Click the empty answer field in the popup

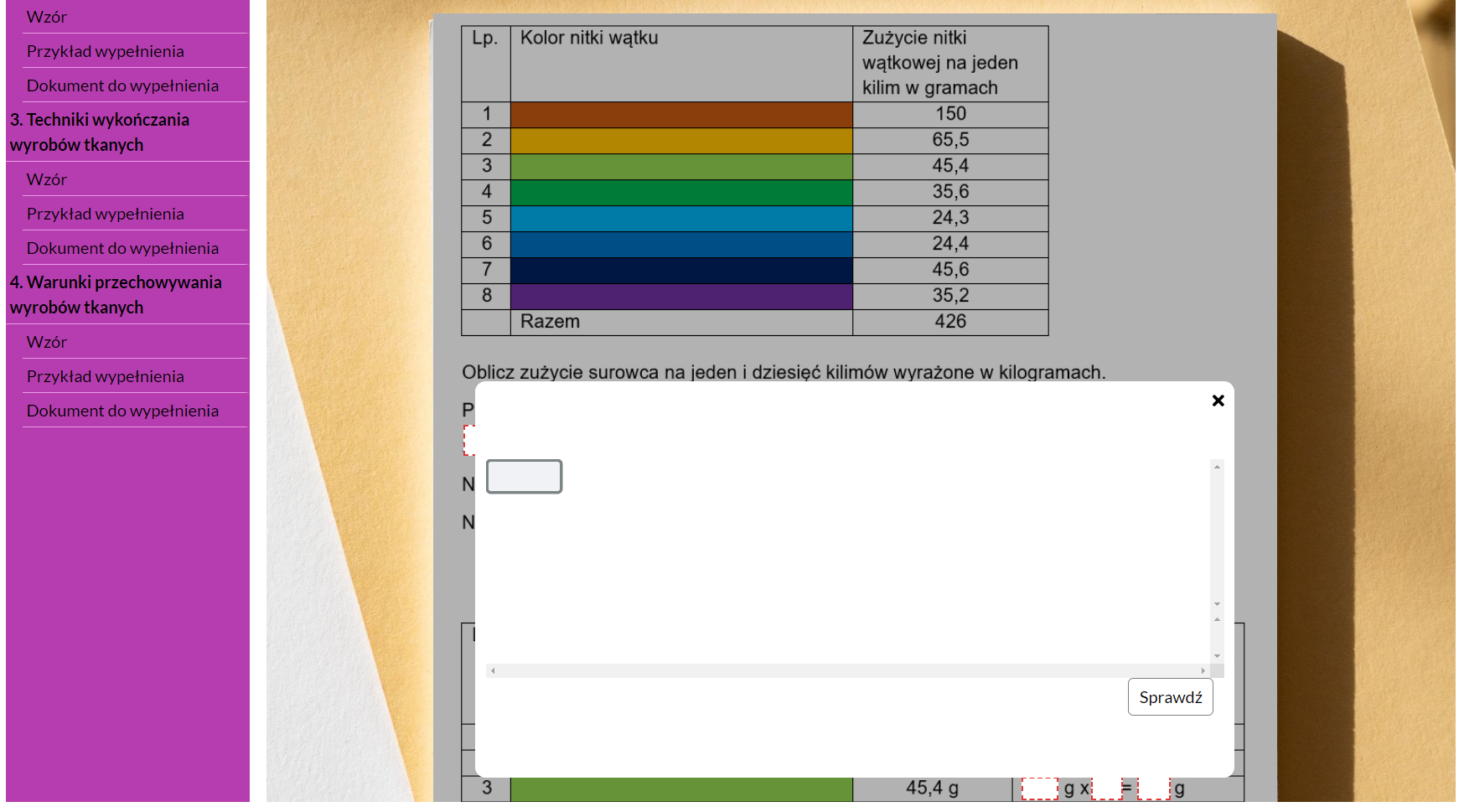[524, 477]
